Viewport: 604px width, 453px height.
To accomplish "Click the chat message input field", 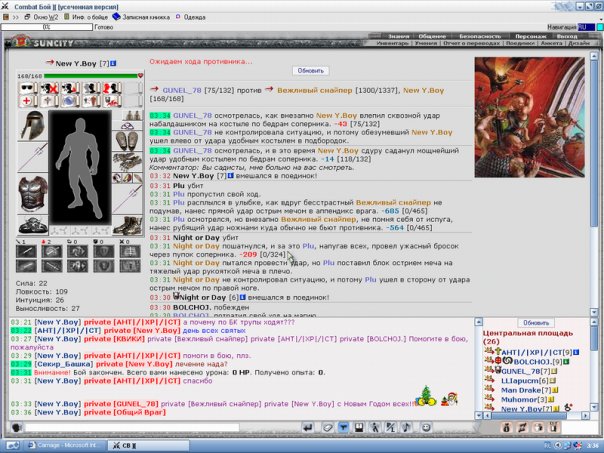I will pyautogui.click(x=132, y=427).
